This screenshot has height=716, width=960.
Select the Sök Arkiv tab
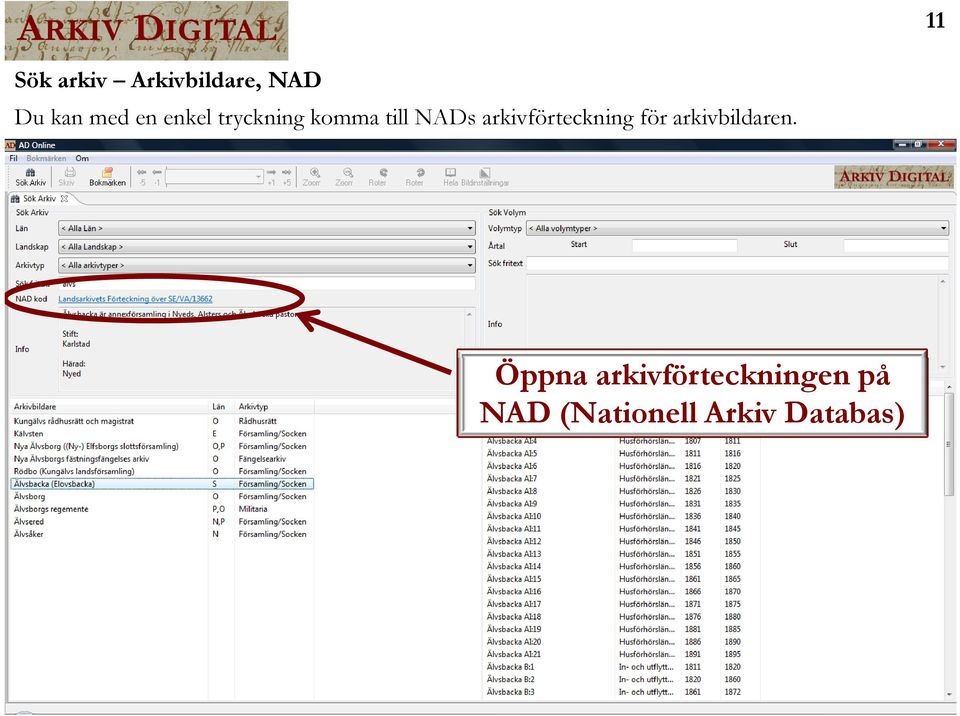point(39,198)
